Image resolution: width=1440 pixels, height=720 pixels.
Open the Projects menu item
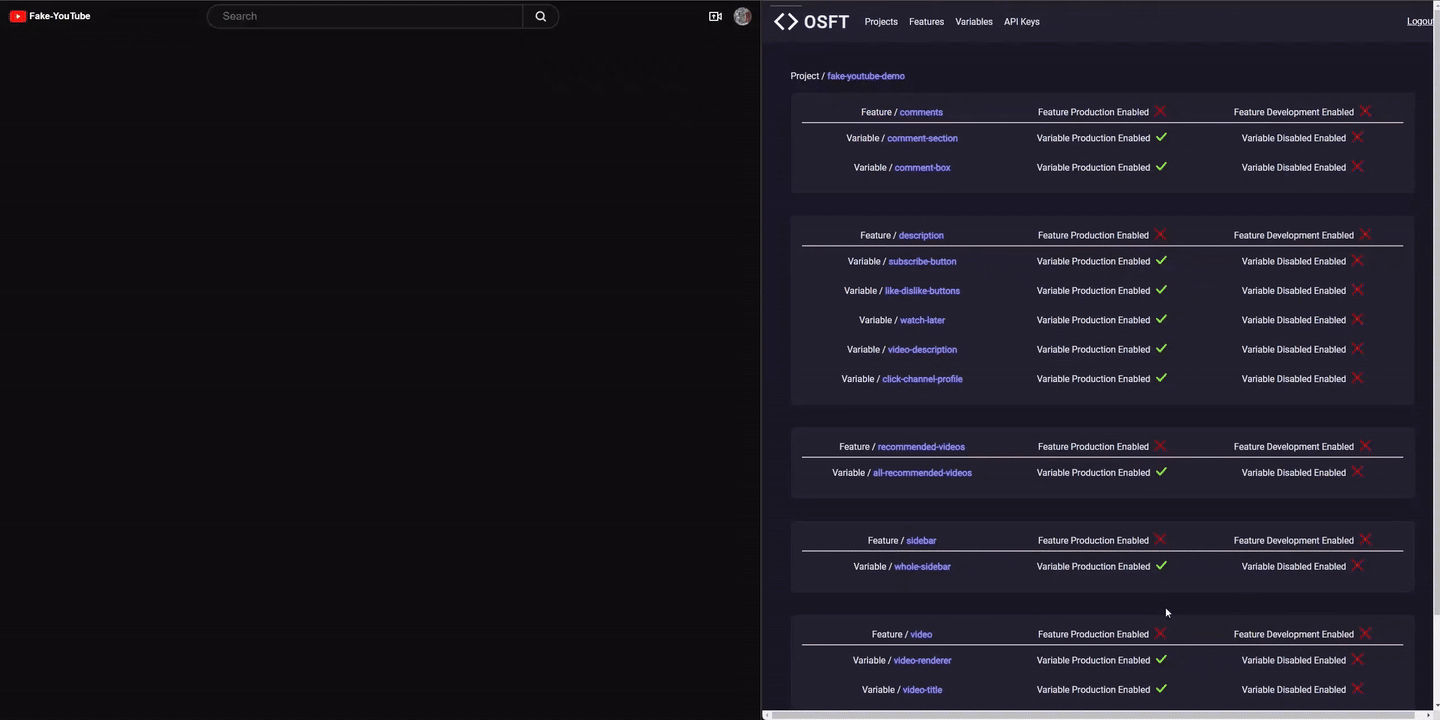pyautogui.click(x=881, y=22)
